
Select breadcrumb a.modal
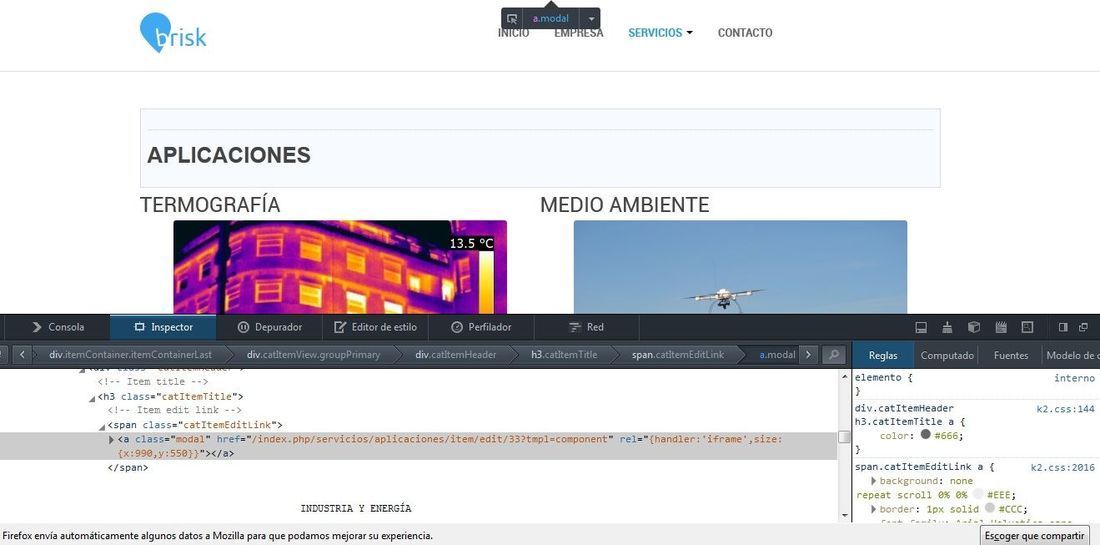coord(777,355)
